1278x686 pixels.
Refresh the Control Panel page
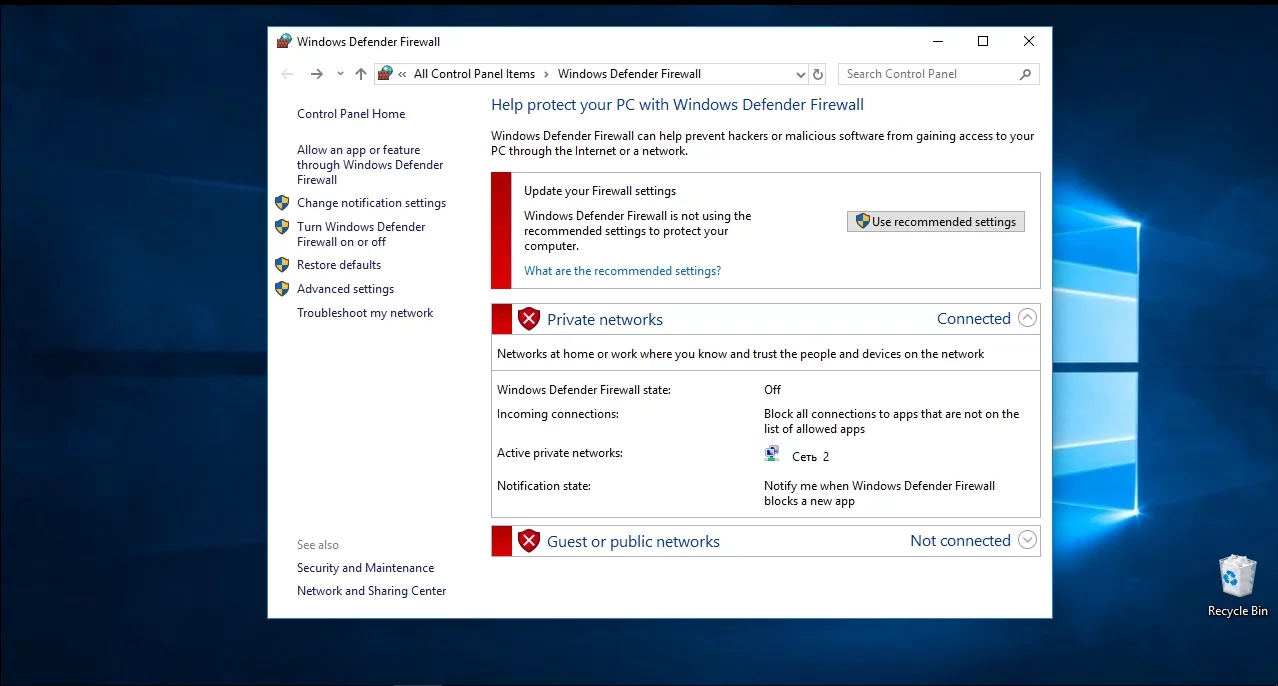click(818, 74)
